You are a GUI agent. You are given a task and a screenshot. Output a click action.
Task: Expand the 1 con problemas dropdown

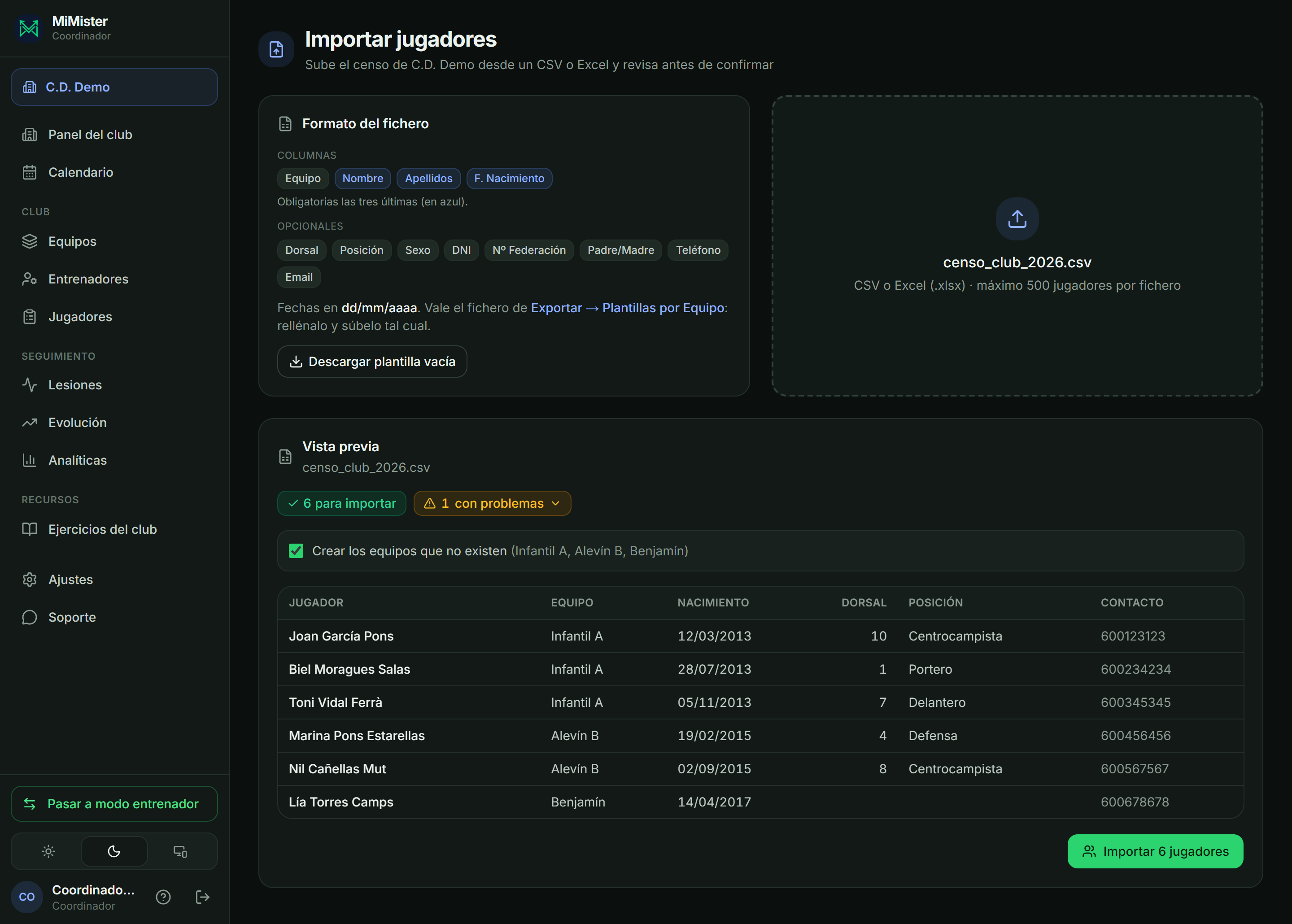[x=492, y=504]
